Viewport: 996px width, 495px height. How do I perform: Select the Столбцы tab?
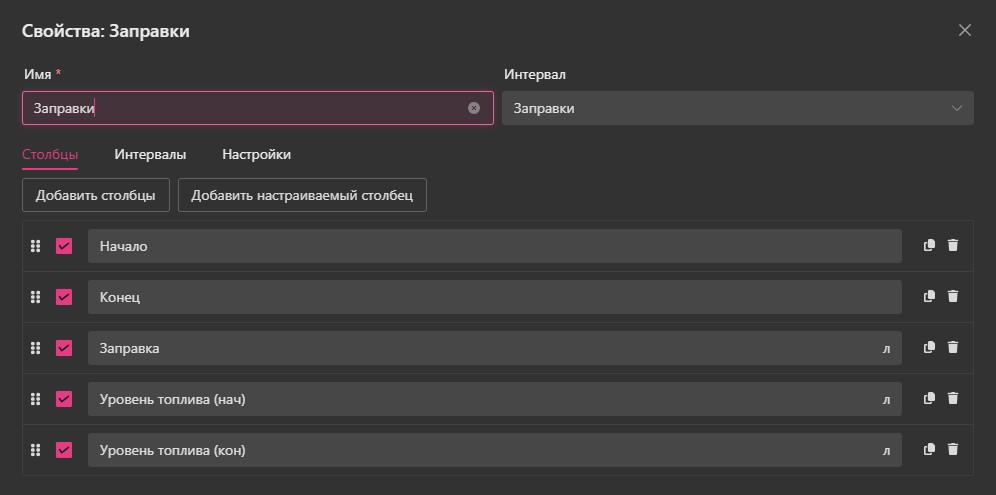coord(50,155)
